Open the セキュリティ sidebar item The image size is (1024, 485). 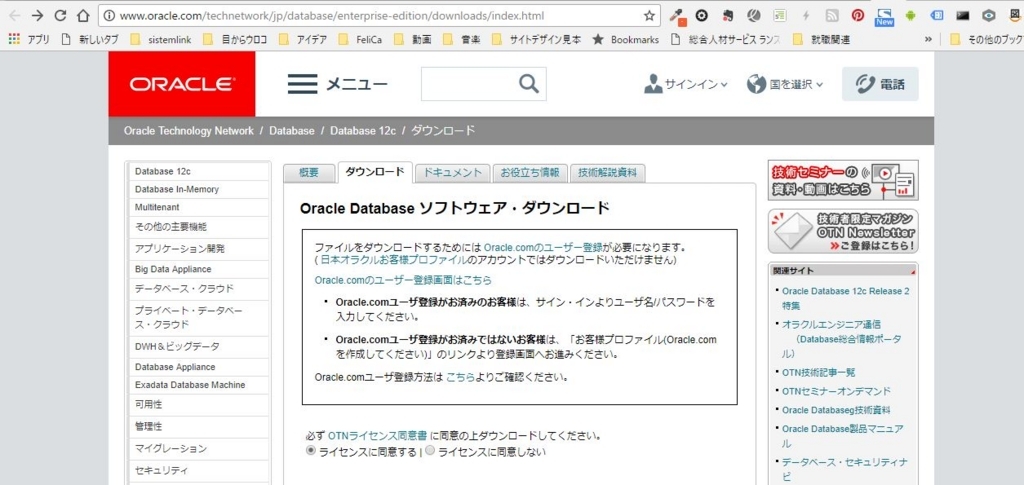click(x=199, y=471)
